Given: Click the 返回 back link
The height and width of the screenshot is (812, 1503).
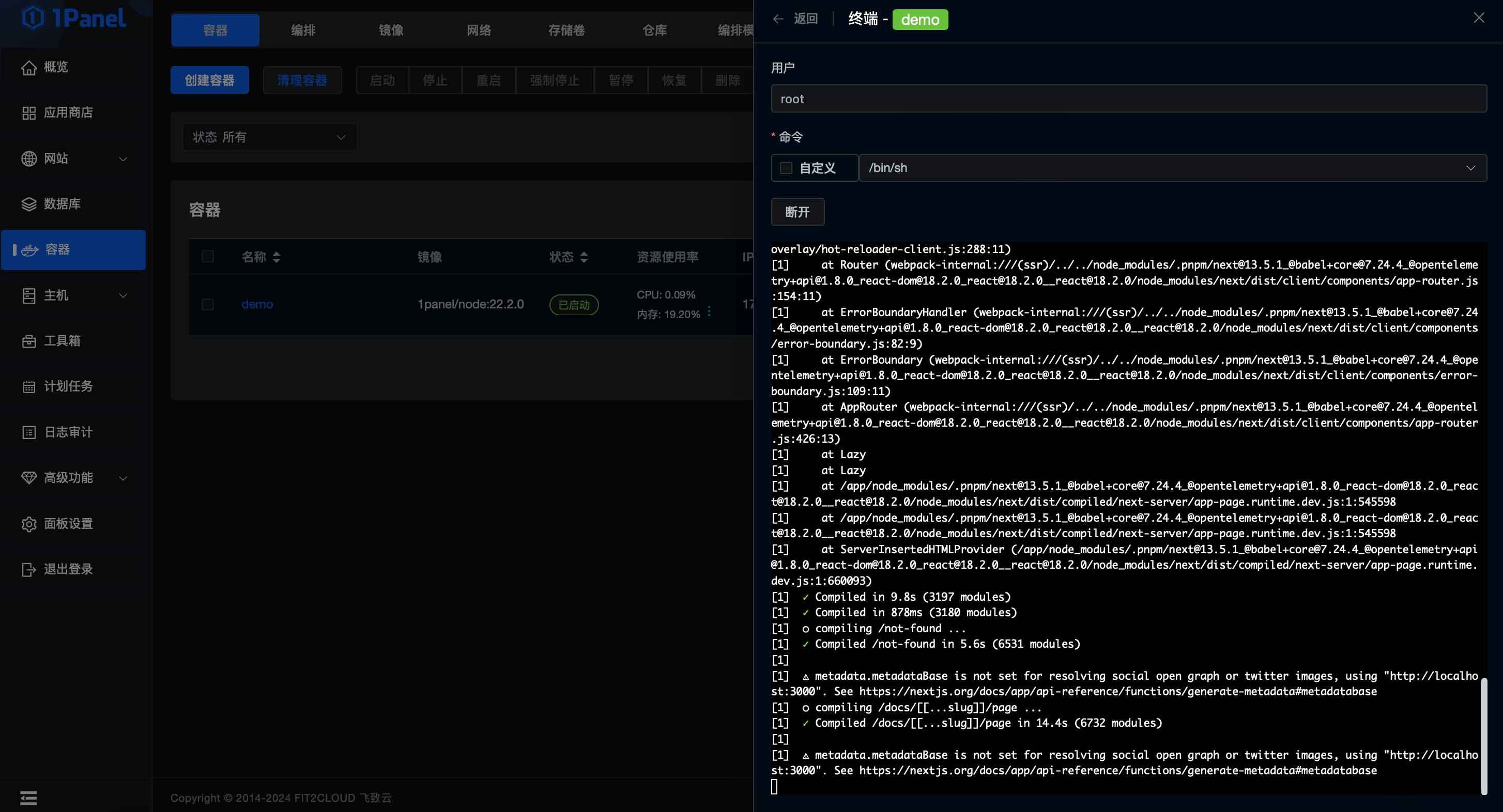Looking at the screenshot, I should [806, 19].
